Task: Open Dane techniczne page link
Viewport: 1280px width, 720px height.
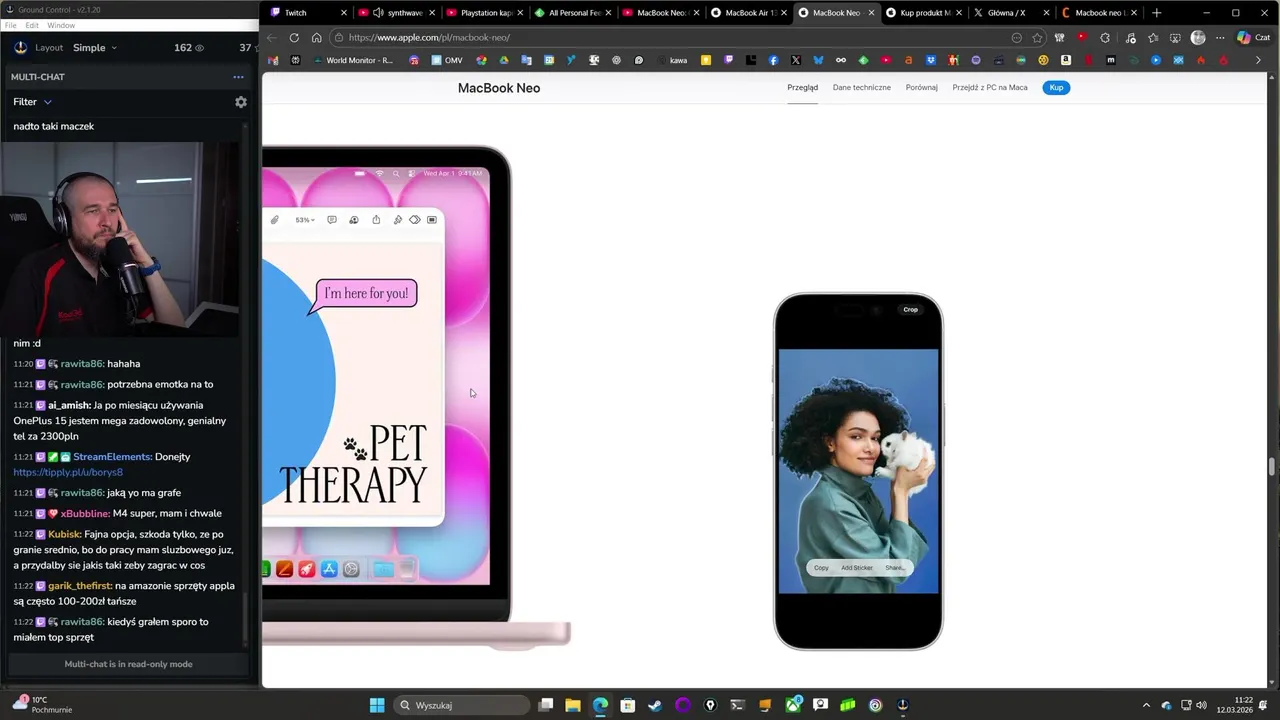Action: click(x=862, y=87)
